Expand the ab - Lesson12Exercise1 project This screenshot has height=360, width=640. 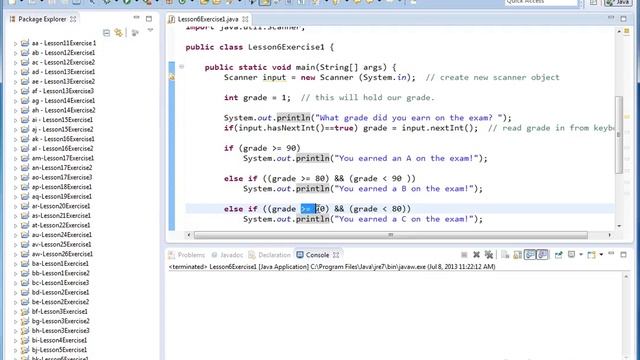(x=16, y=53)
